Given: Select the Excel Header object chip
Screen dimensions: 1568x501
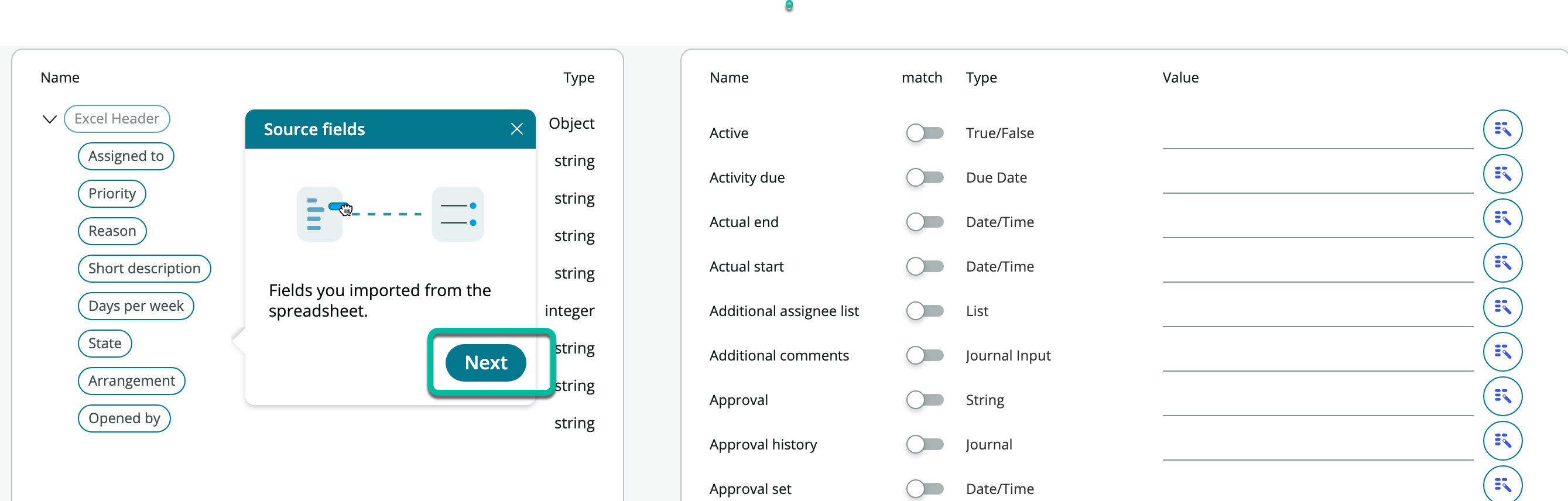Looking at the screenshot, I should pos(117,119).
